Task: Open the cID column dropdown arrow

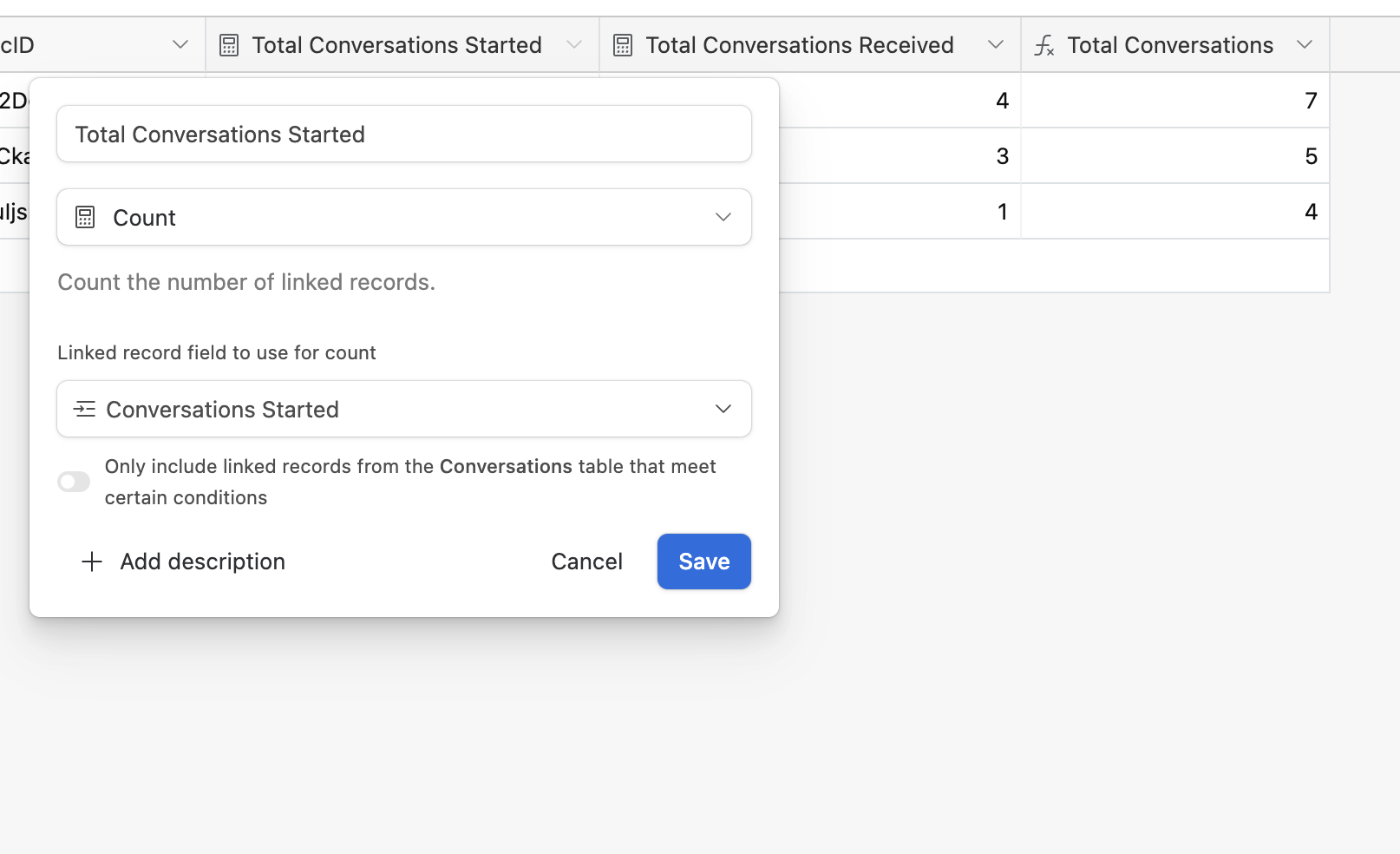Action: click(x=180, y=45)
